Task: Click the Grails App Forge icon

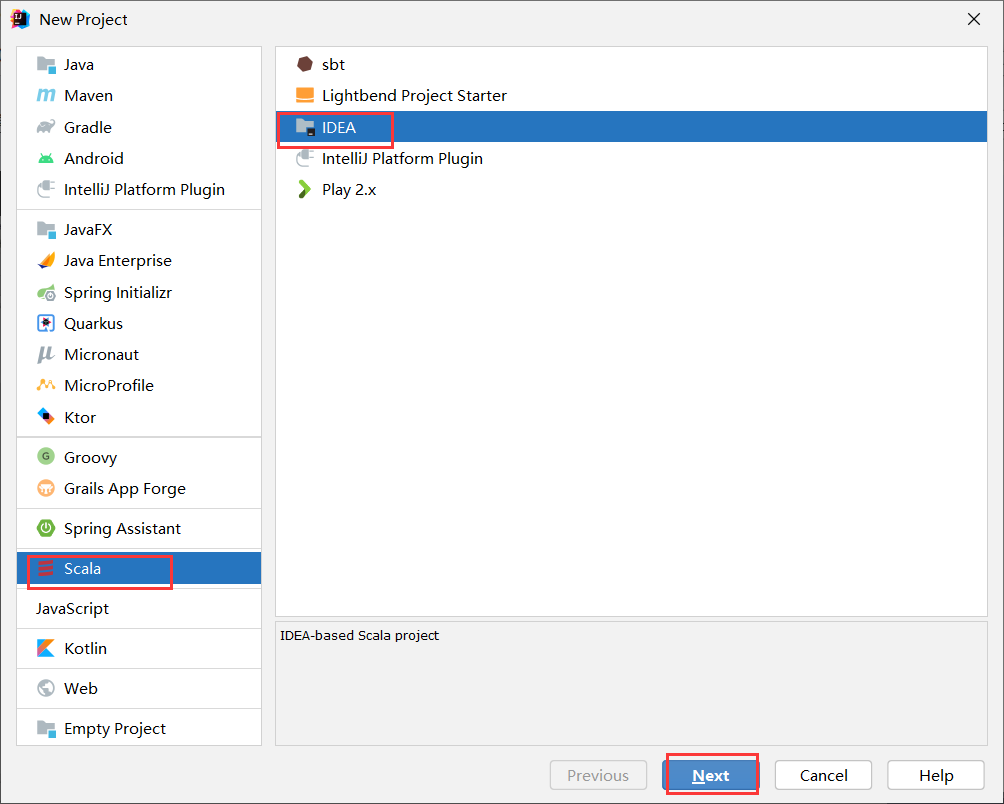Action: [x=46, y=488]
